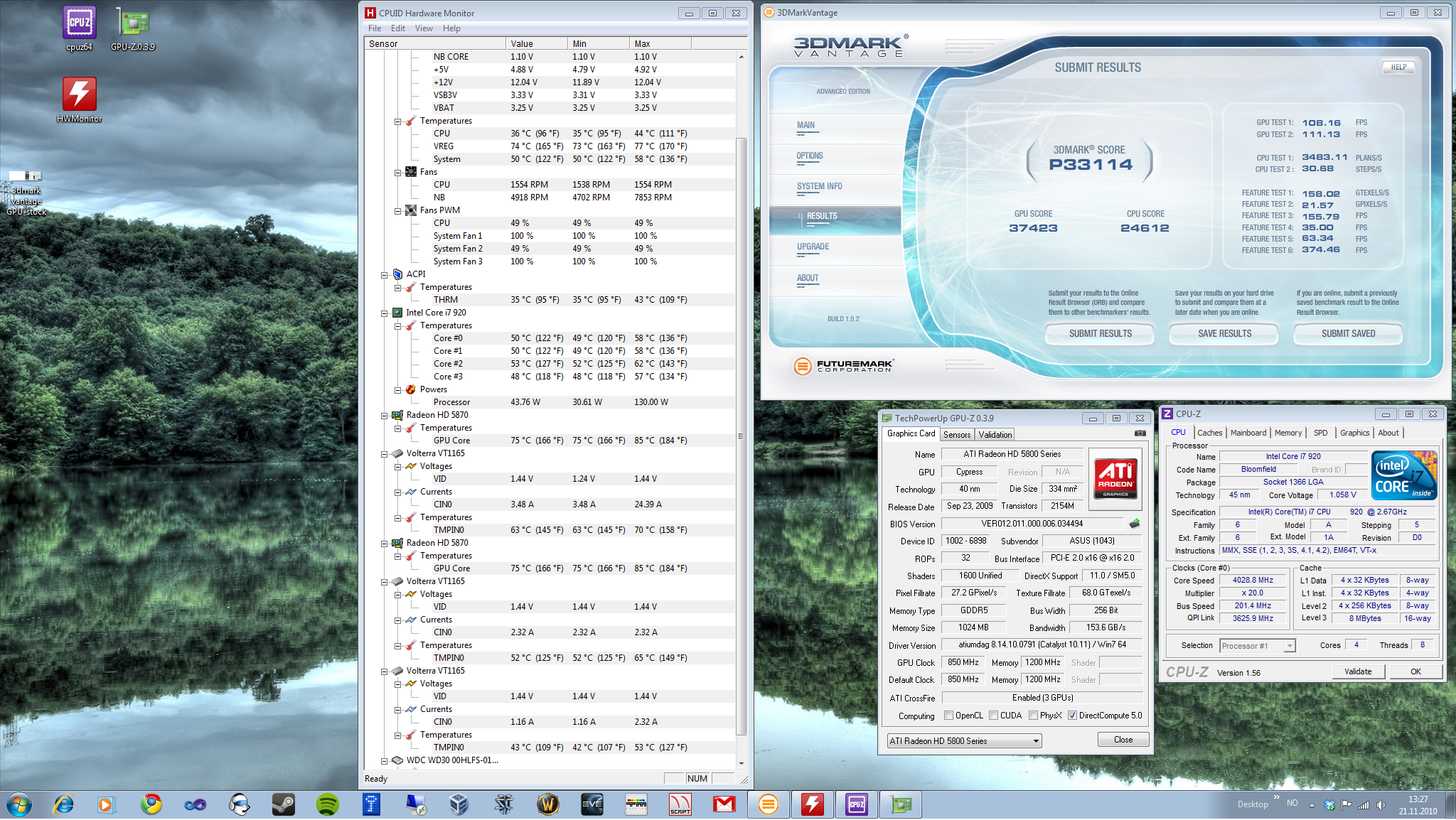Viewport: 1456px width, 820px height.
Task: Click SAVE RESULTS button in 3DMark
Action: [x=1224, y=334]
